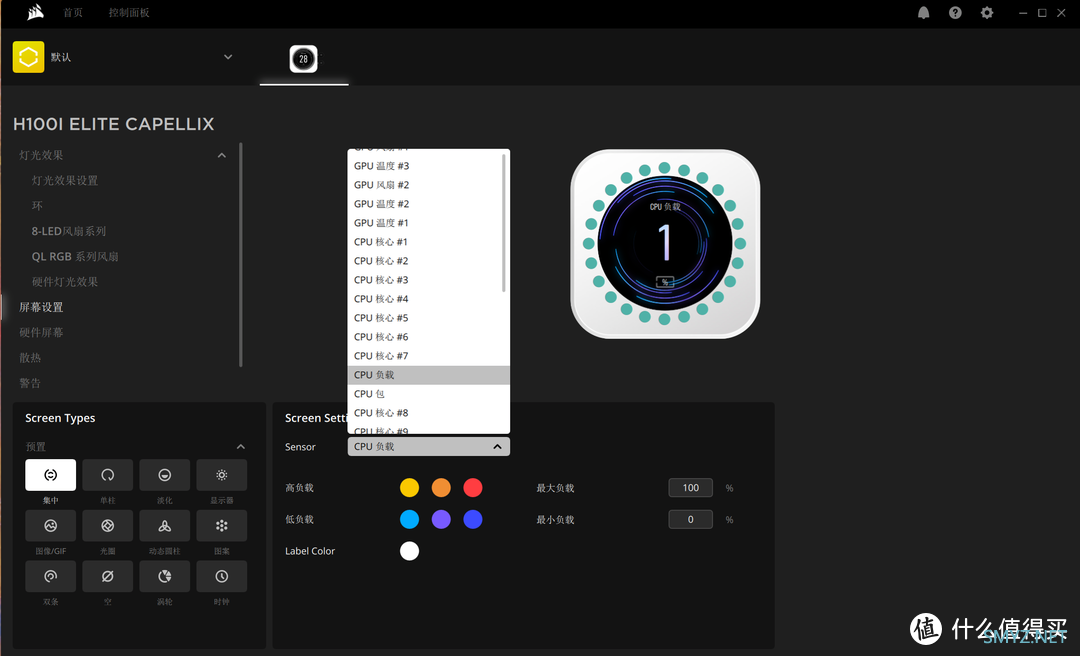Image resolution: width=1080 pixels, height=656 pixels.
Task: Open the 警告 alerts section
Action: (x=30, y=383)
